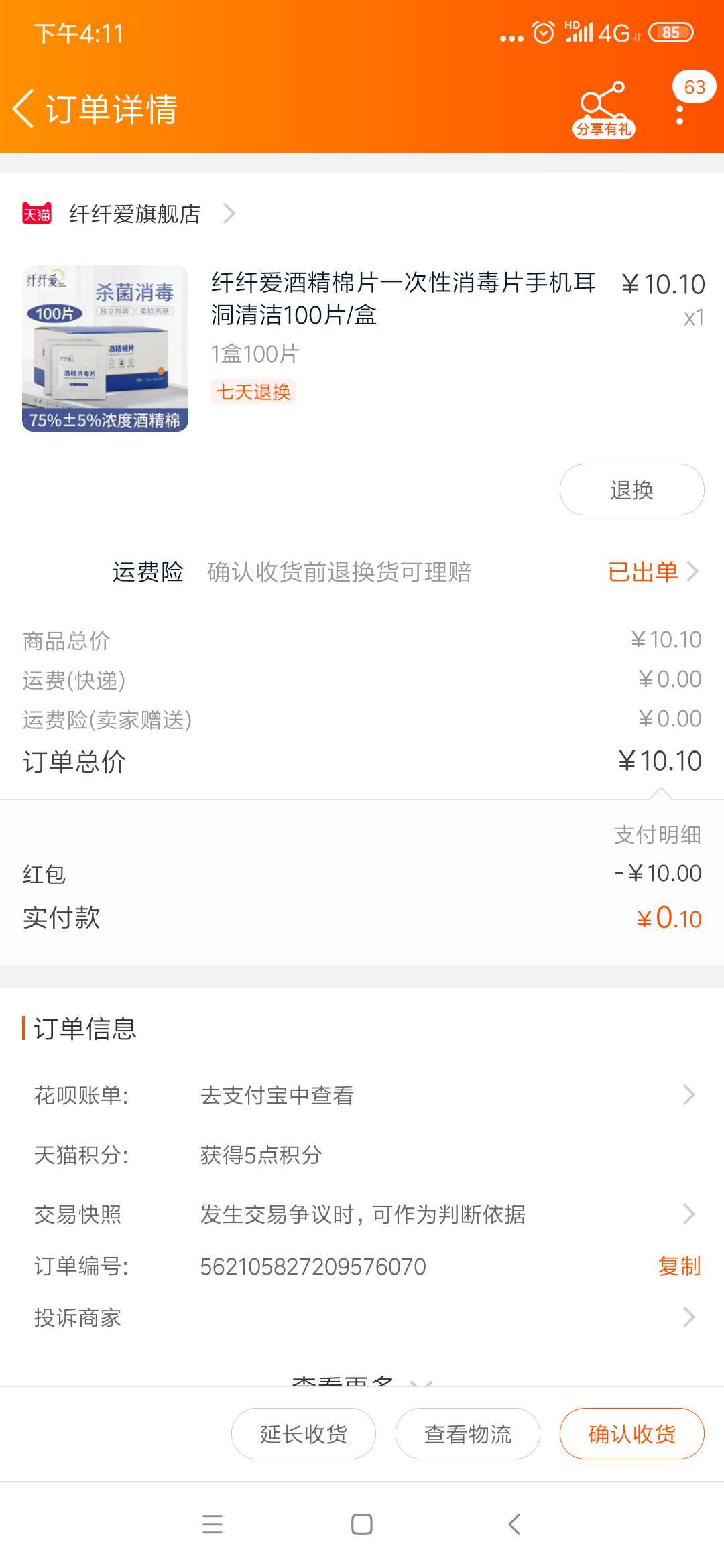Collapse the 支付明细 payment details arrow
The height and width of the screenshot is (1568, 724).
coord(660,795)
